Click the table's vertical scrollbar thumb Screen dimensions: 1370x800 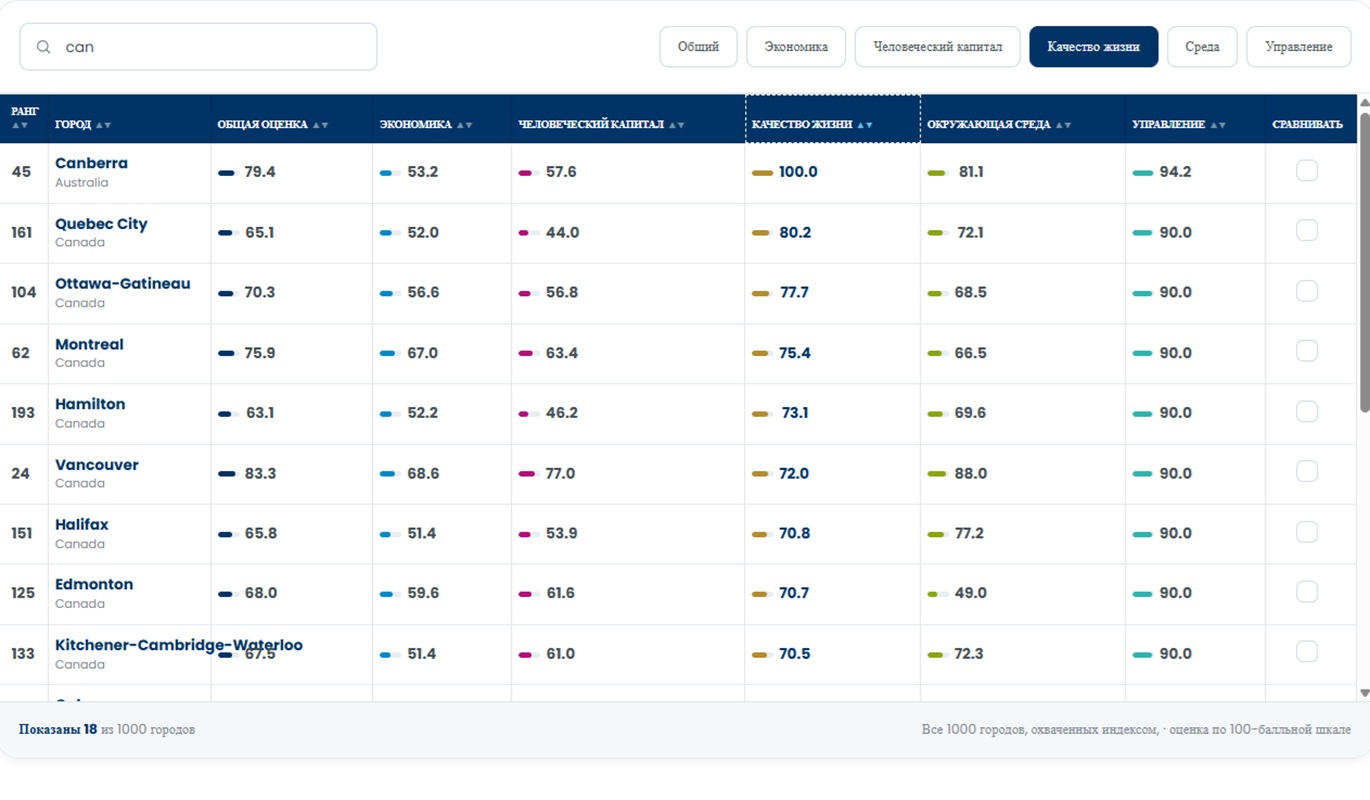pos(1364,262)
